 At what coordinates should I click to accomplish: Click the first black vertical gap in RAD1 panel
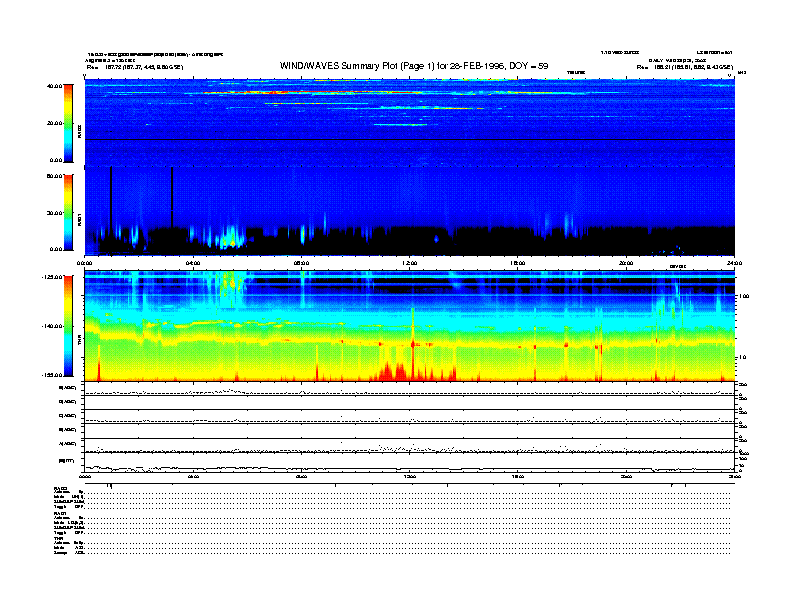coord(111,199)
